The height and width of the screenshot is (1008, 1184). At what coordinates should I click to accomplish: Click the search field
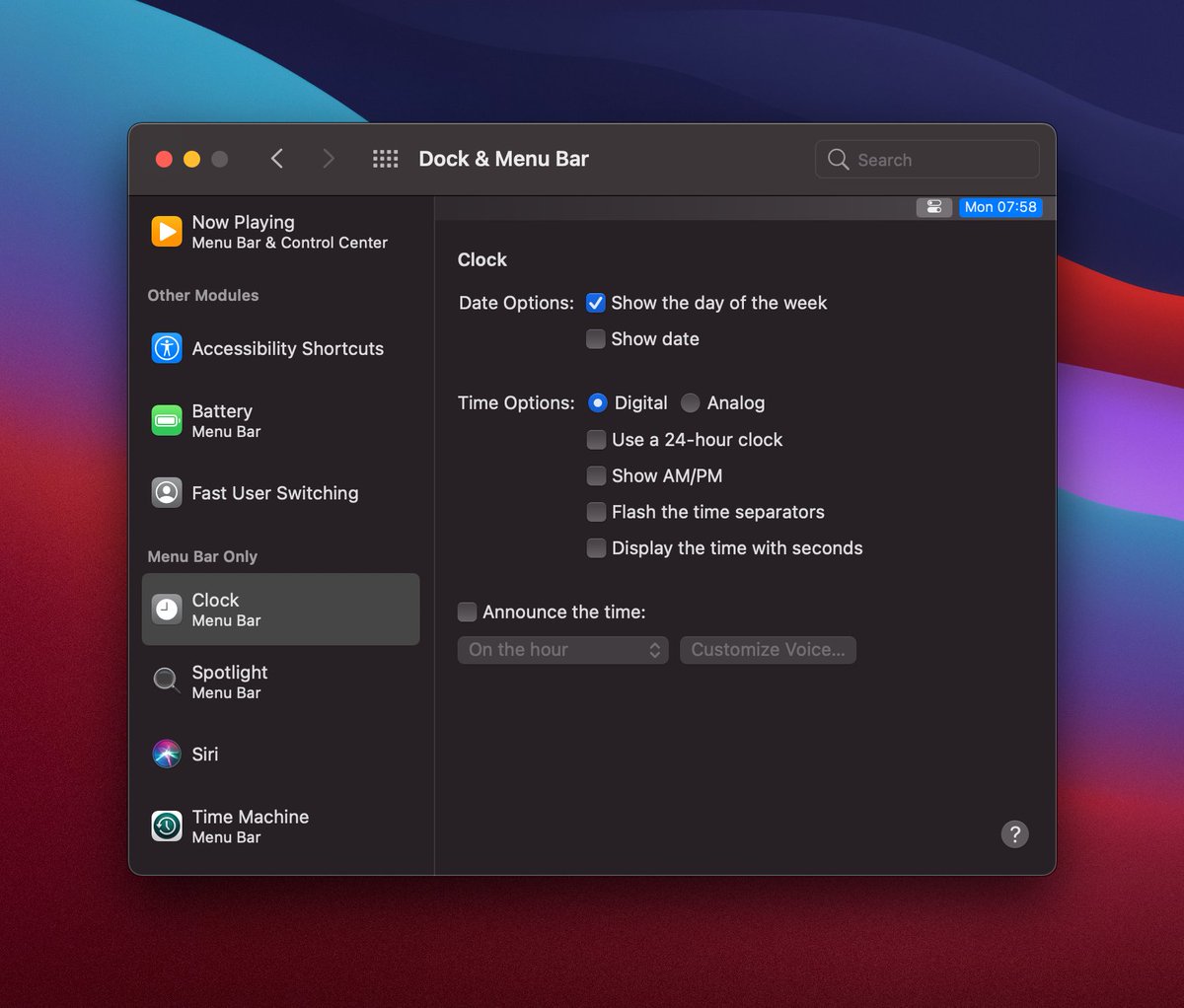click(925, 159)
